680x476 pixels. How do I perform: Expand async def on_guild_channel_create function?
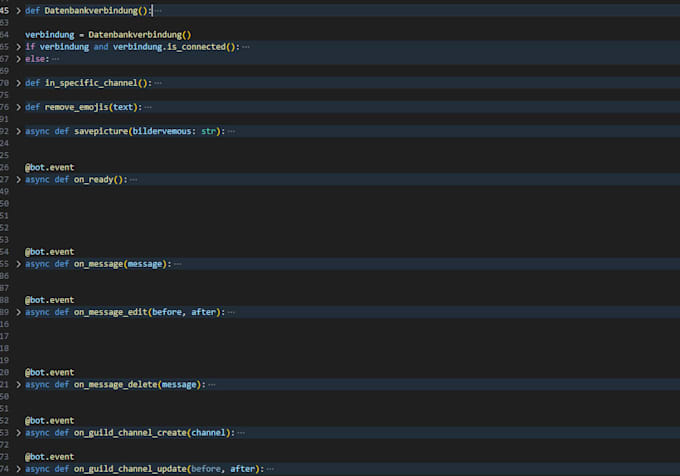coord(18,433)
